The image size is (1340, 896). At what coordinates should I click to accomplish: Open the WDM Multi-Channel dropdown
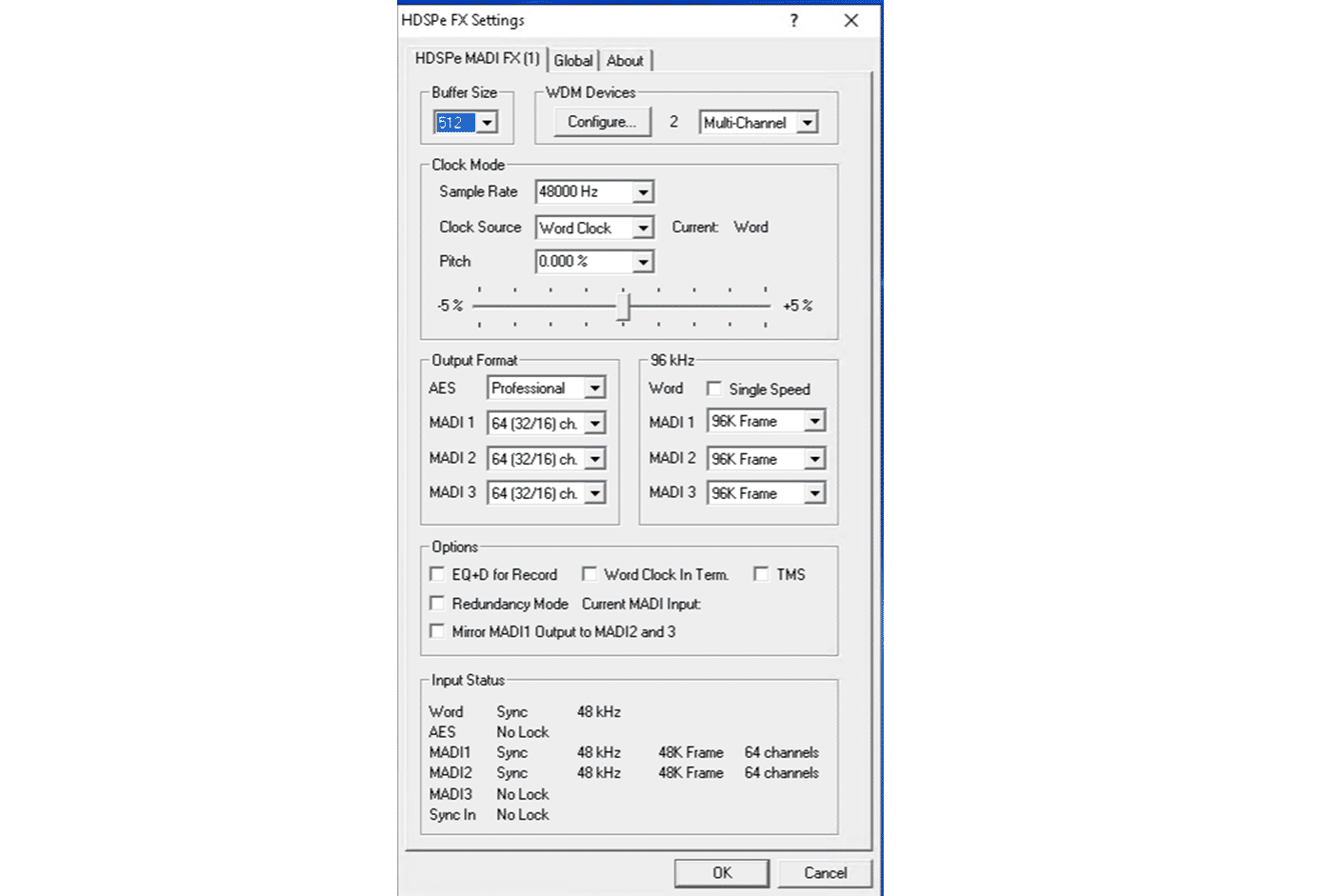(810, 122)
